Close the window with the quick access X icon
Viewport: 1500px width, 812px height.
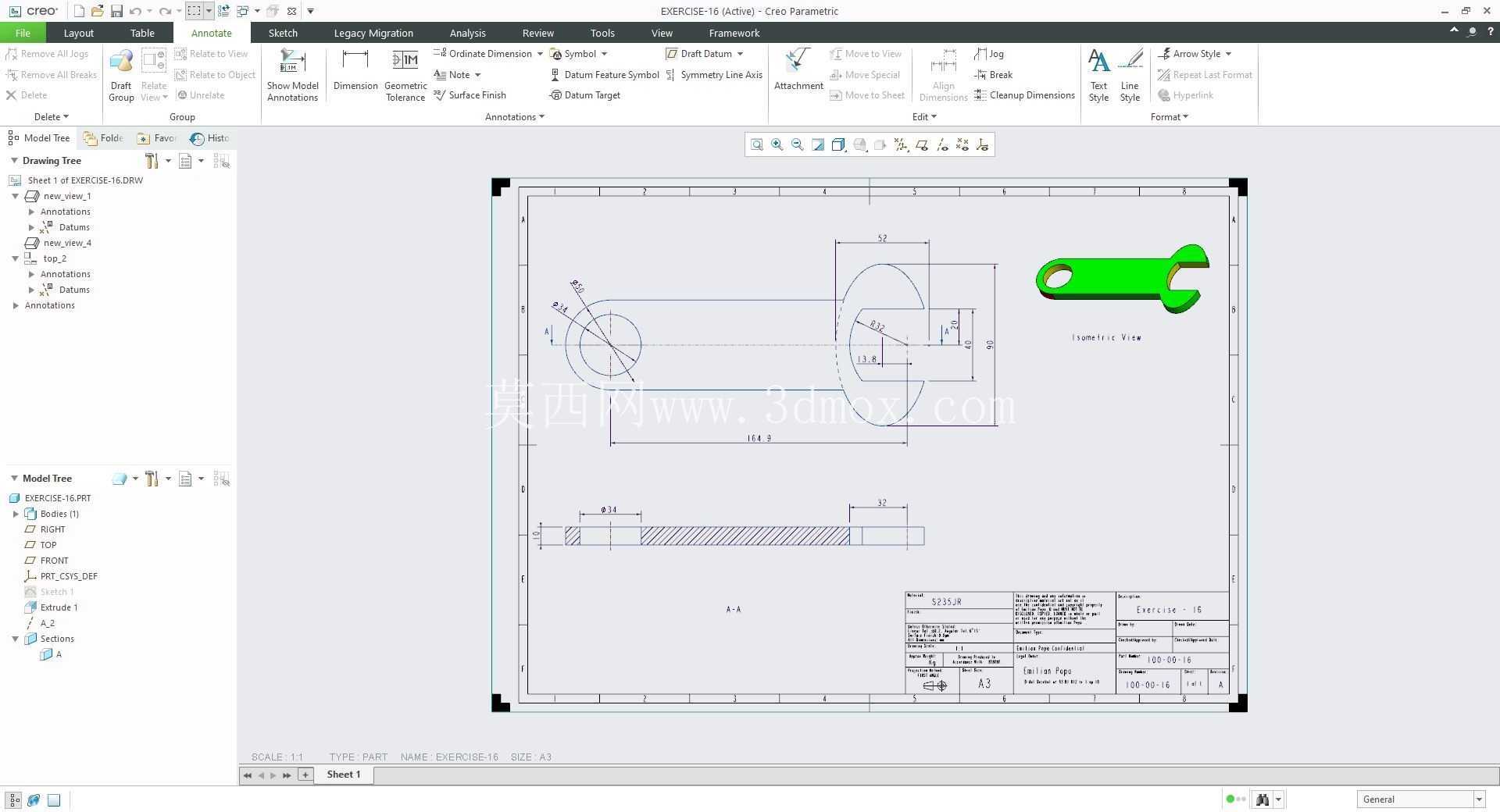[291, 11]
